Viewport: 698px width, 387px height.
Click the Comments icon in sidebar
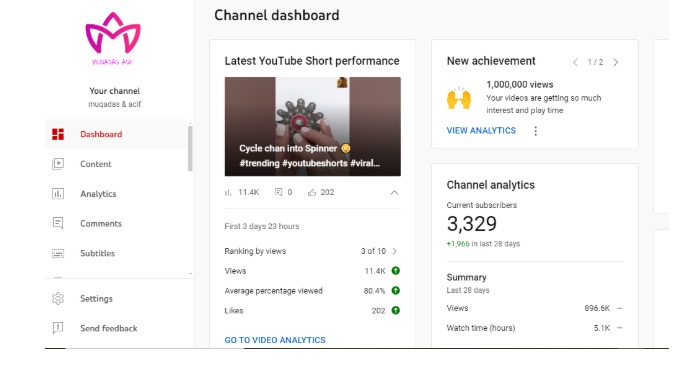(x=58, y=223)
